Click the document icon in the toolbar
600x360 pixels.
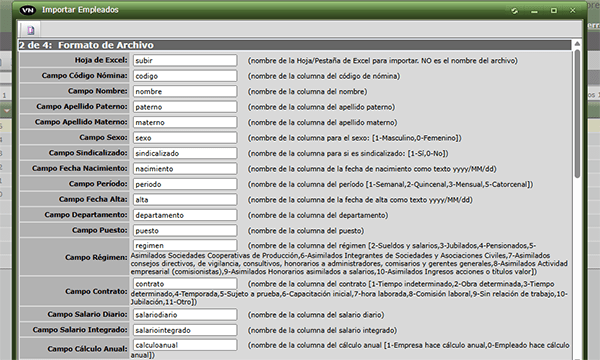pos(31,30)
